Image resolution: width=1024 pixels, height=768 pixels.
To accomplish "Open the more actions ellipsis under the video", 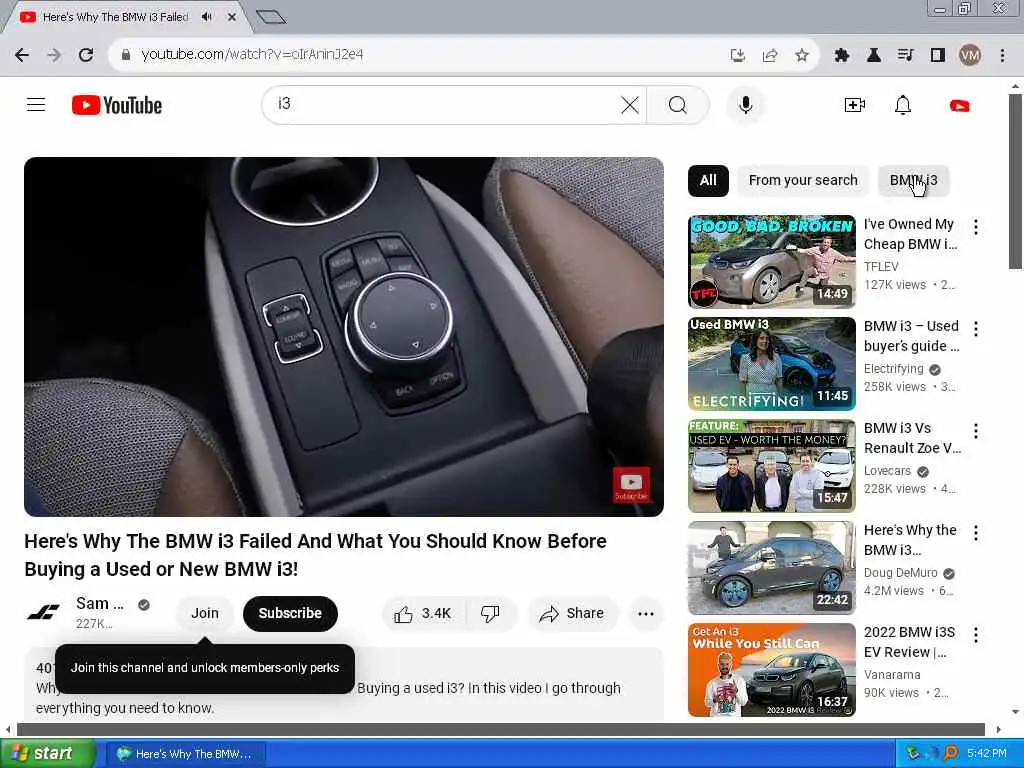I will pyautogui.click(x=646, y=613).
